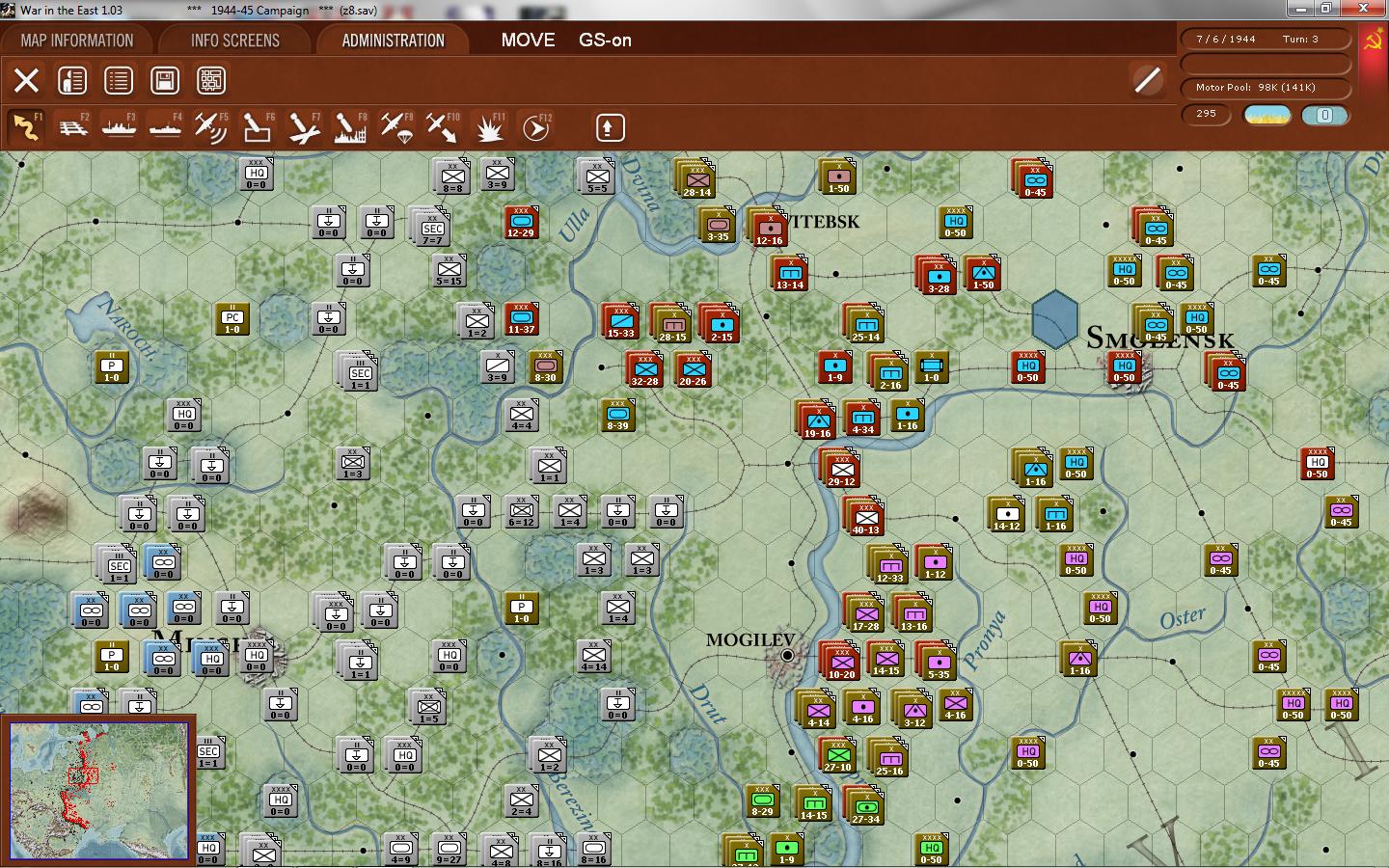Open the MAP INFORMATION tab

point(77,41)
